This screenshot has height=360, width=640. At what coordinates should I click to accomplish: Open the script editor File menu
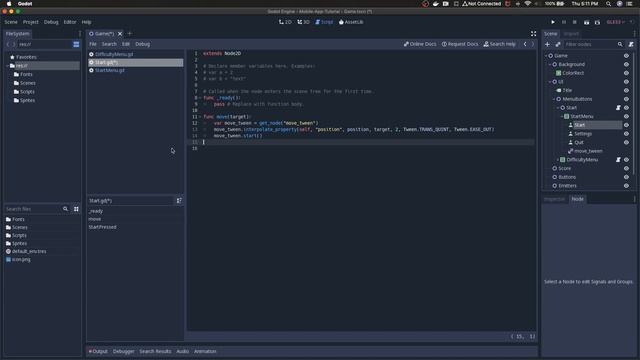click(93, 44)
